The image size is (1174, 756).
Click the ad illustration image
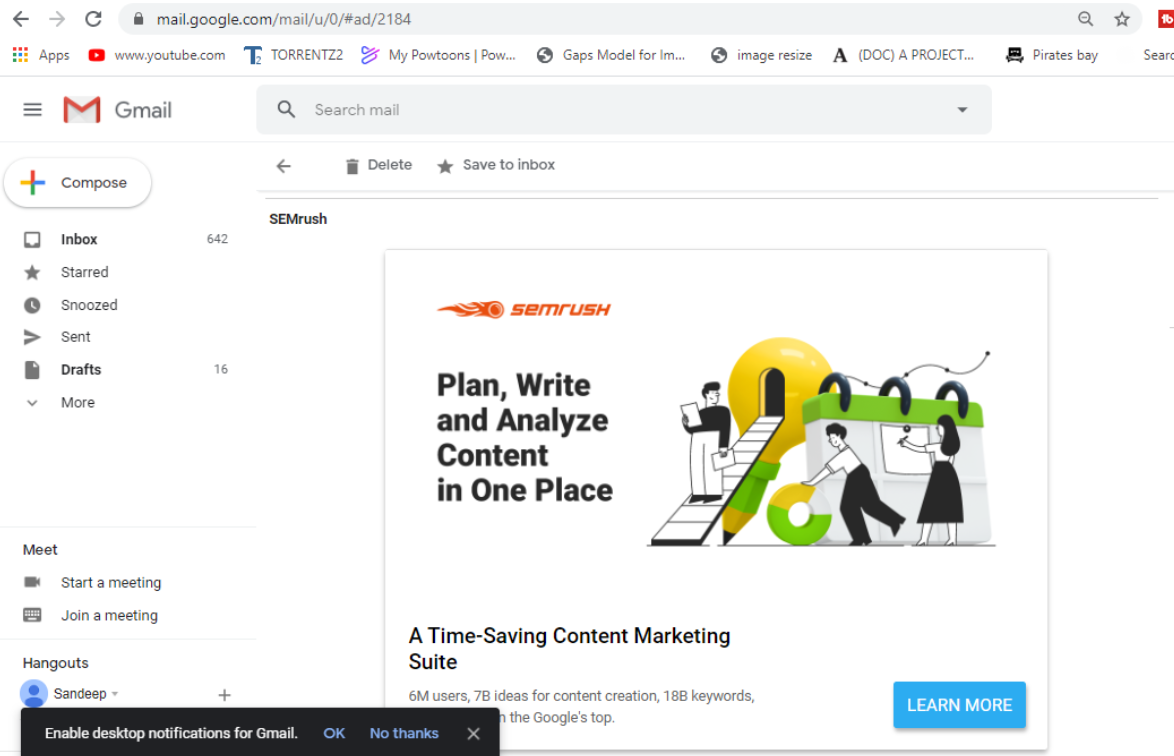tap(821, 442)
